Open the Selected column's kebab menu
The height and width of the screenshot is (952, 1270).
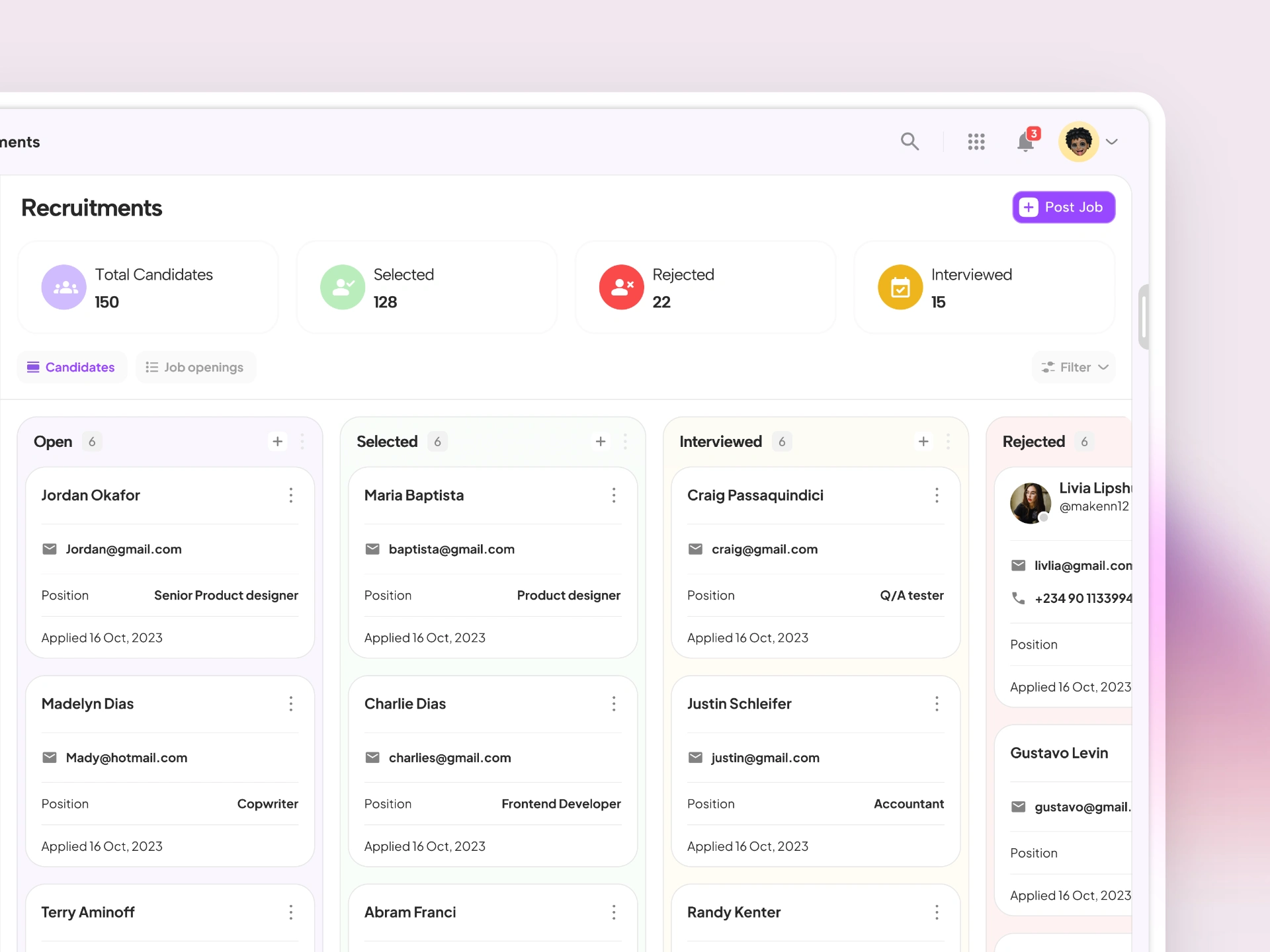[x=625, y=442]
